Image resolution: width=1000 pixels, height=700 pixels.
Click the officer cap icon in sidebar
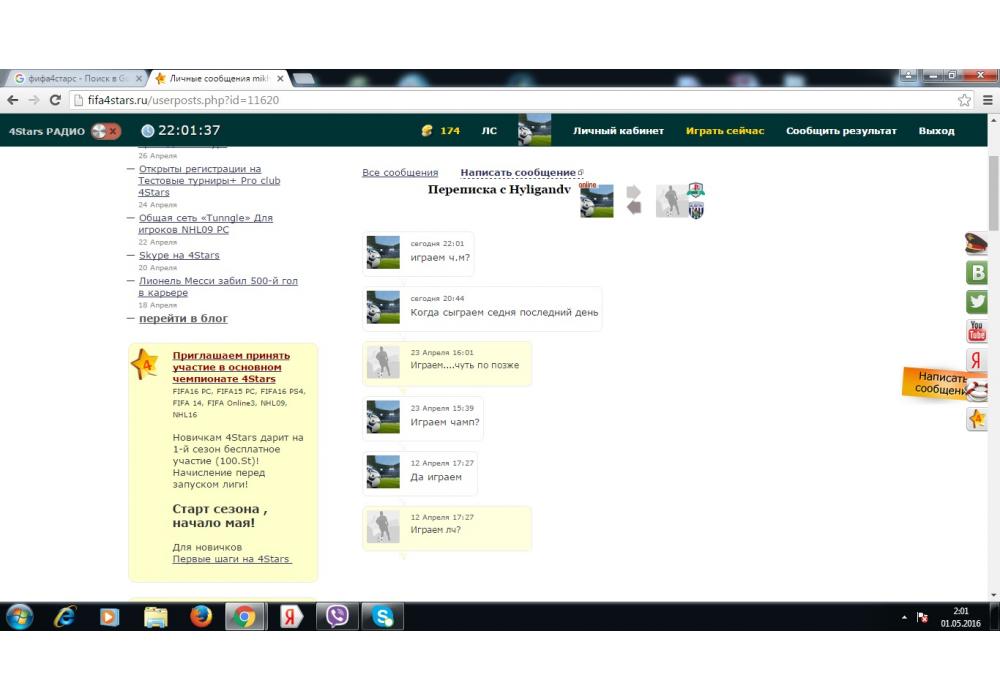[976, 243]
